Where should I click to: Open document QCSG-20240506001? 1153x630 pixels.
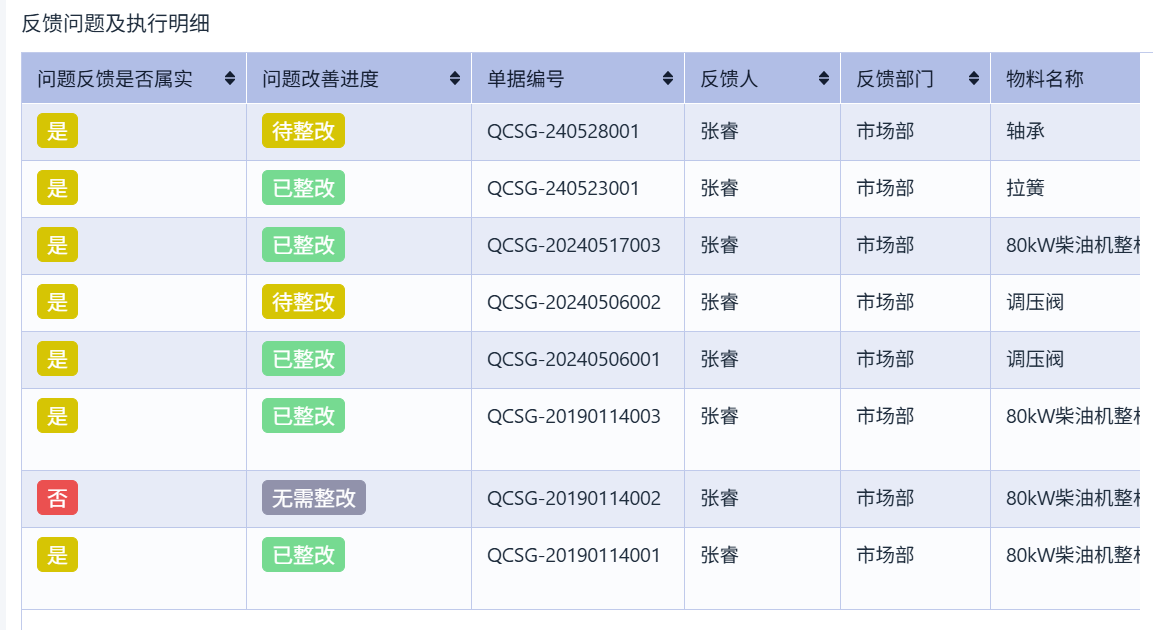click(x=573, y=359)
